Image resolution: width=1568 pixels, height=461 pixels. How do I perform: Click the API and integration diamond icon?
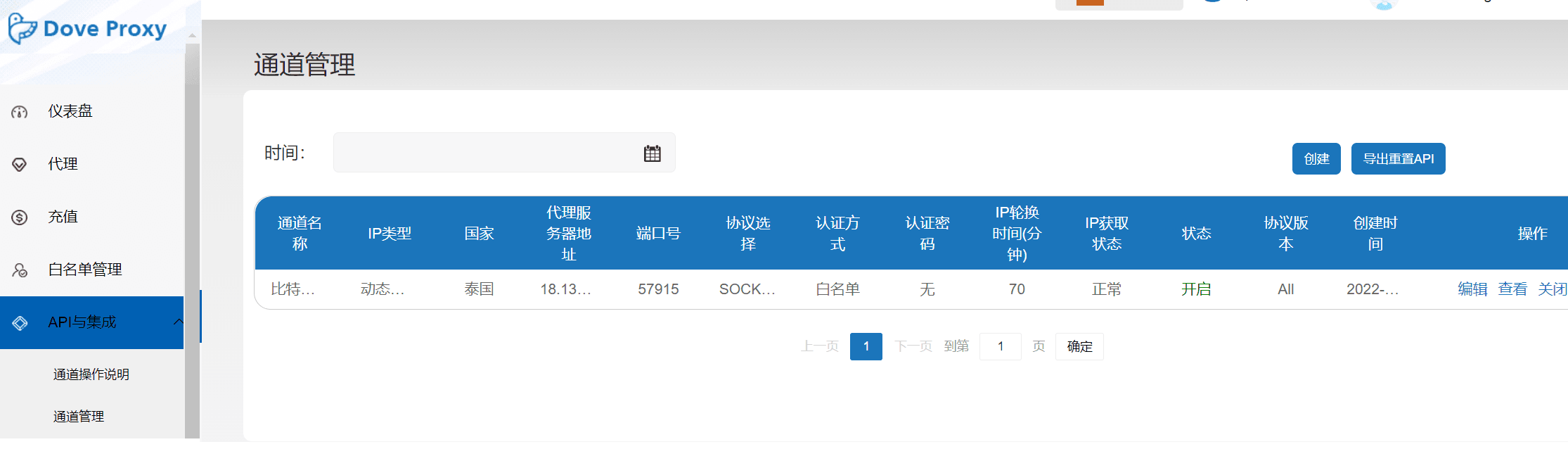click(20, 323)
